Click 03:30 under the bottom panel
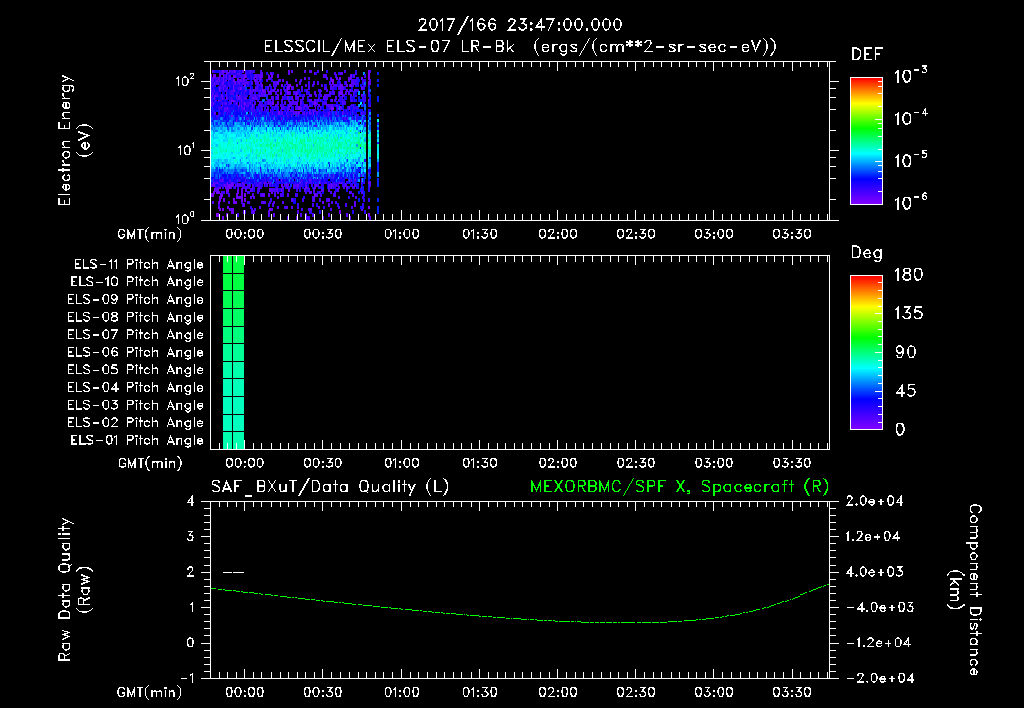Image resolution: width=1024 pixels, height=708 pixels. tap(792, 692)
